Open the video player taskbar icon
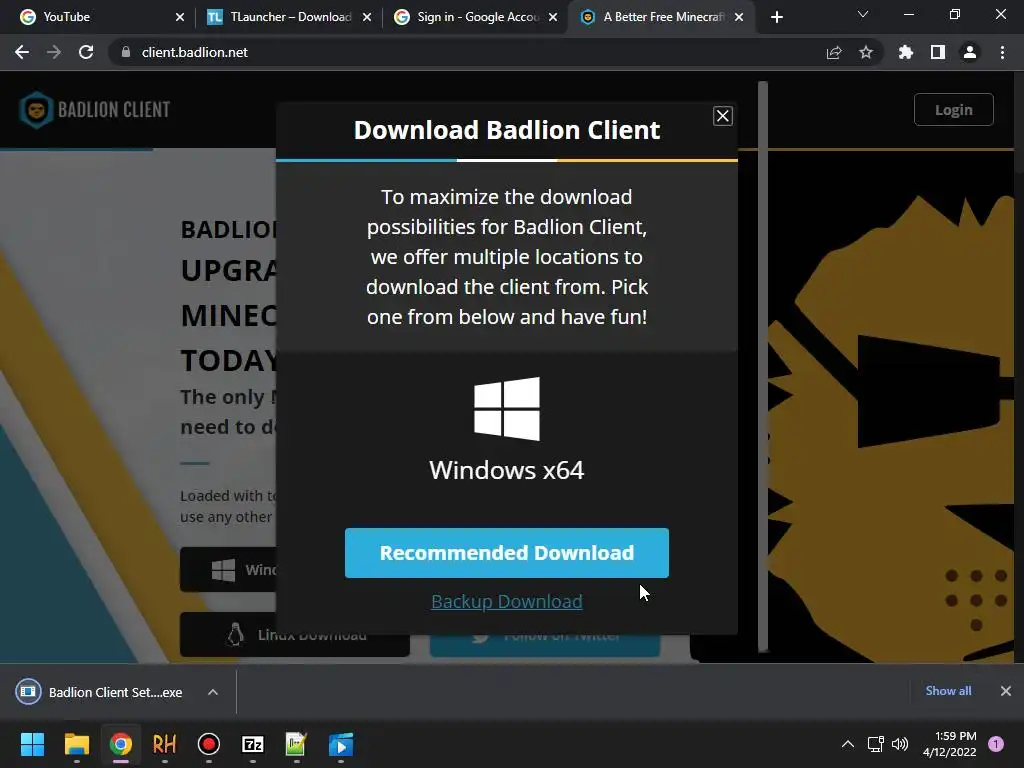This screenshot has height=768, width=1024. [341, 744]
